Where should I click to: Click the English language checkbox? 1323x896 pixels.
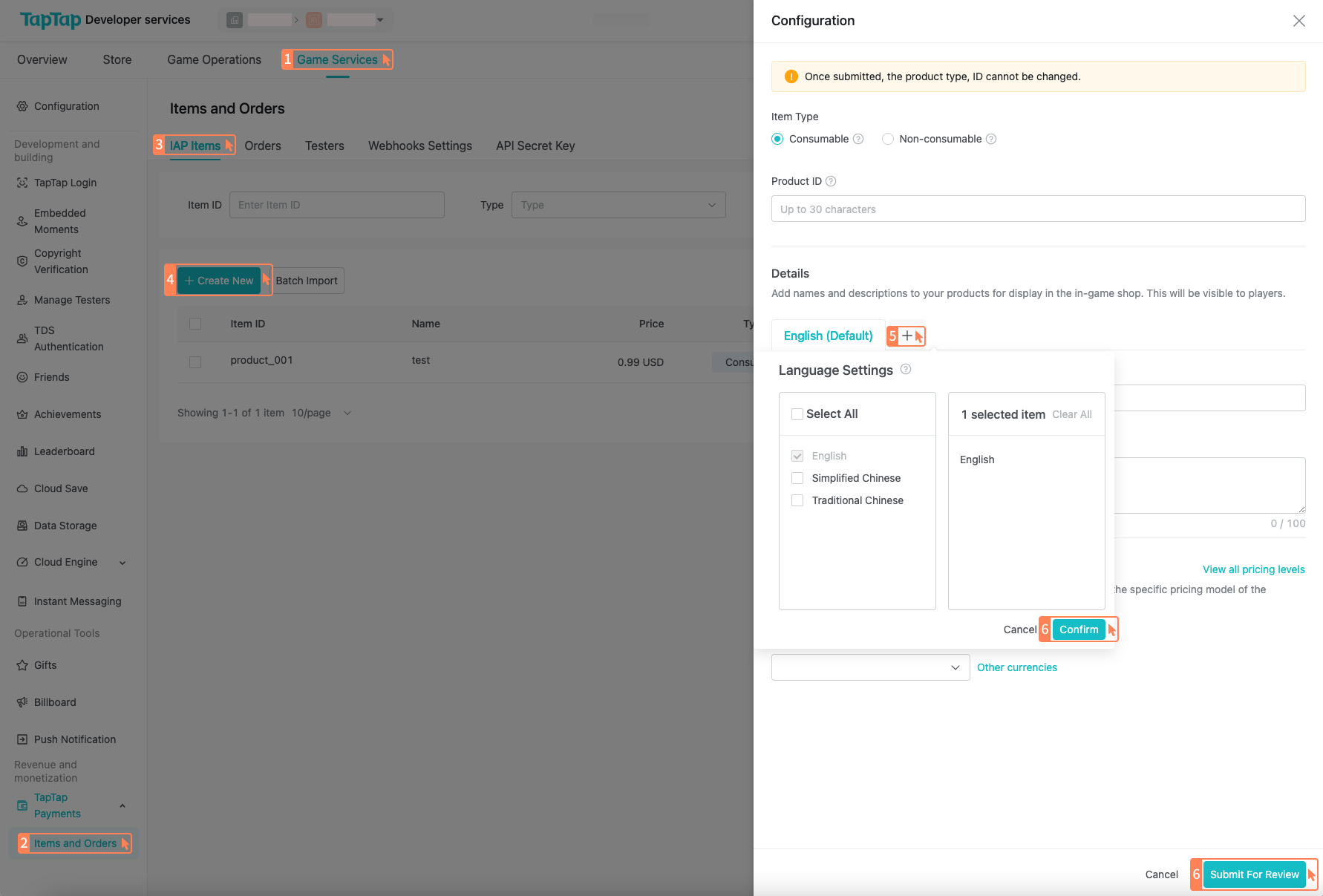tap(797, 456)
